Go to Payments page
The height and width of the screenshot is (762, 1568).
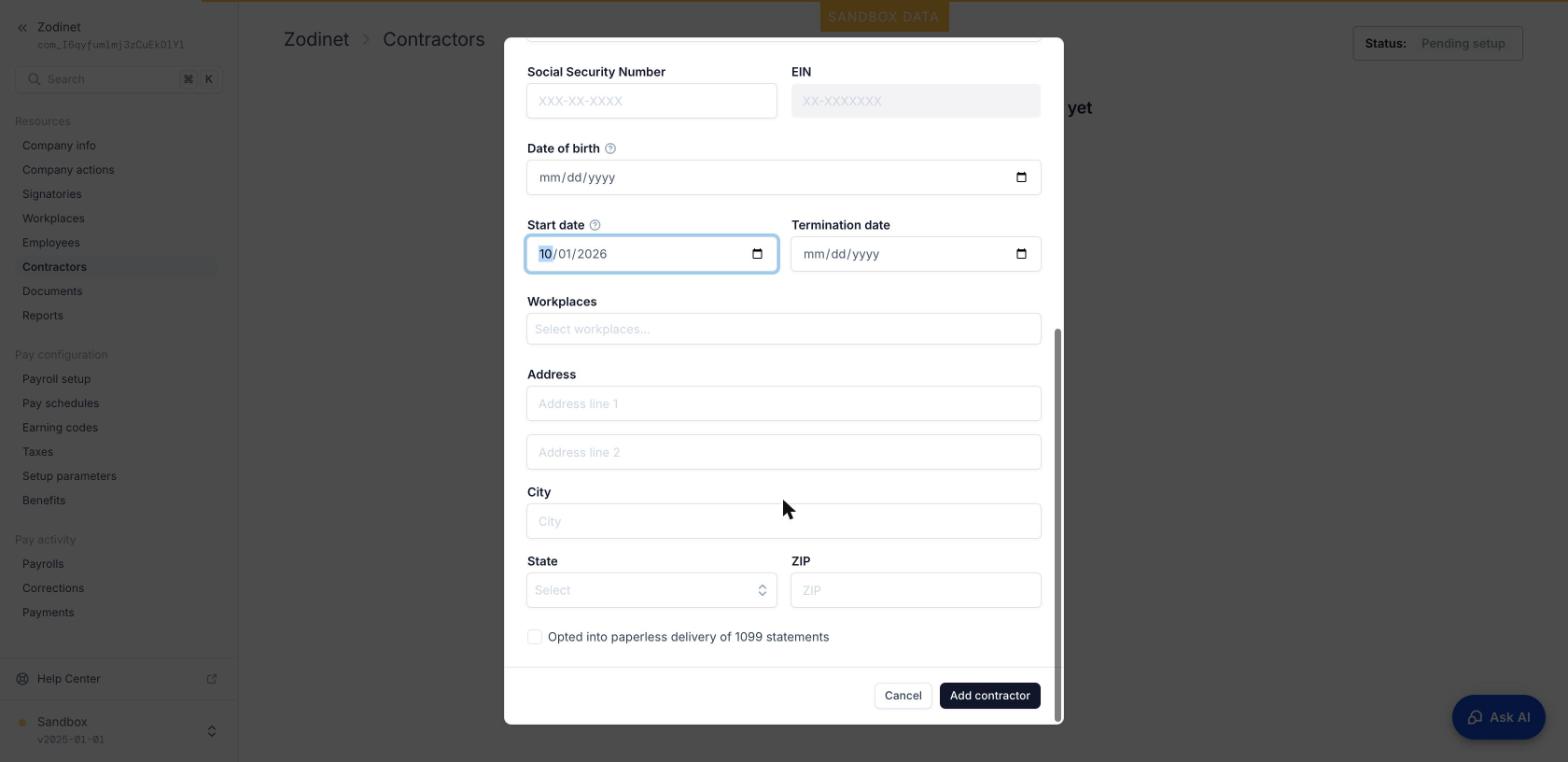point(48,613)
